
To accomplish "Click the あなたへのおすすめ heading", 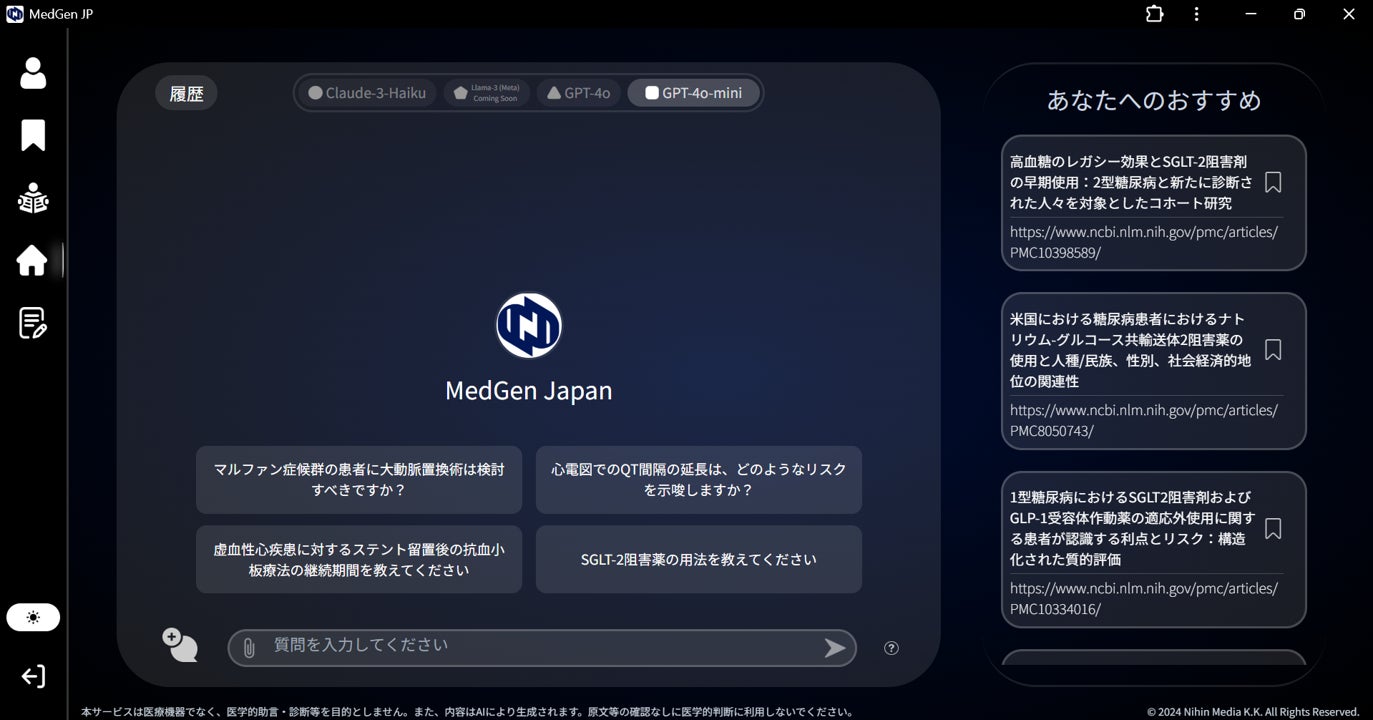I will pos(1154,100).
